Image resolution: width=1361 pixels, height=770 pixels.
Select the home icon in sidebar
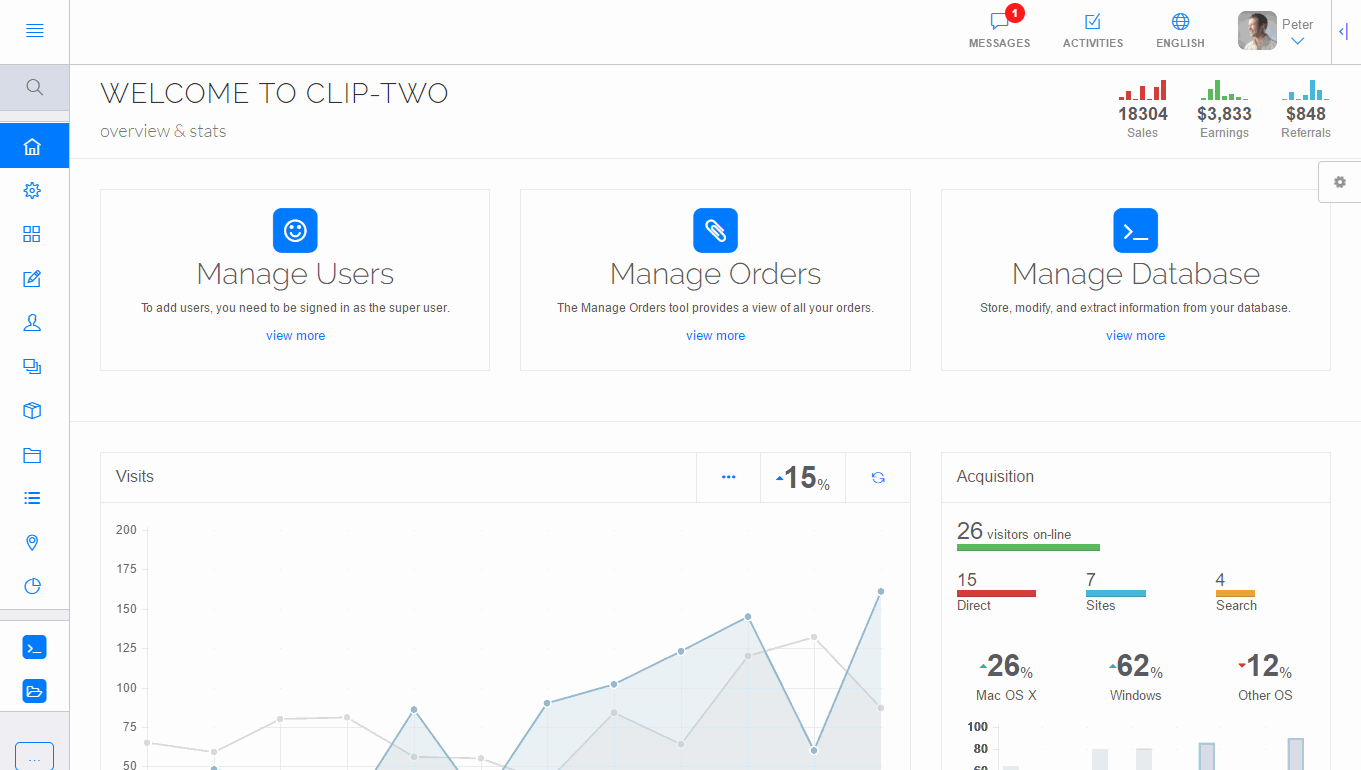pos(33,147)
